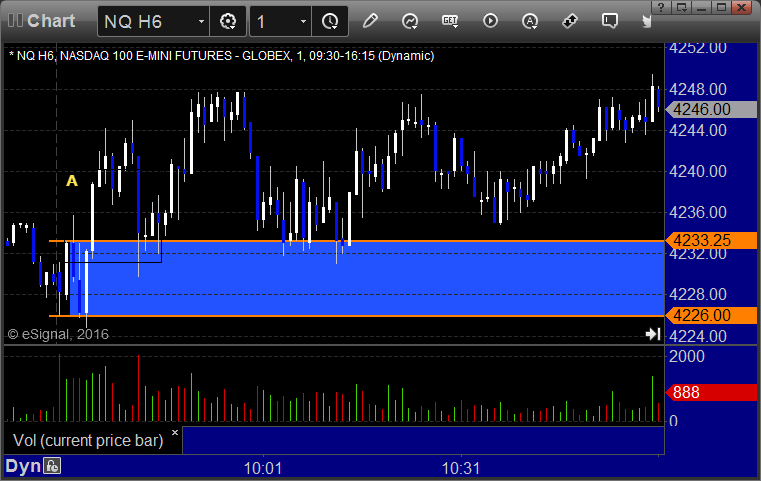Expand the NQ H6 symbol dropdown arrow
The height and width of the screenshot is (481, 761).
tap(201, 21)
